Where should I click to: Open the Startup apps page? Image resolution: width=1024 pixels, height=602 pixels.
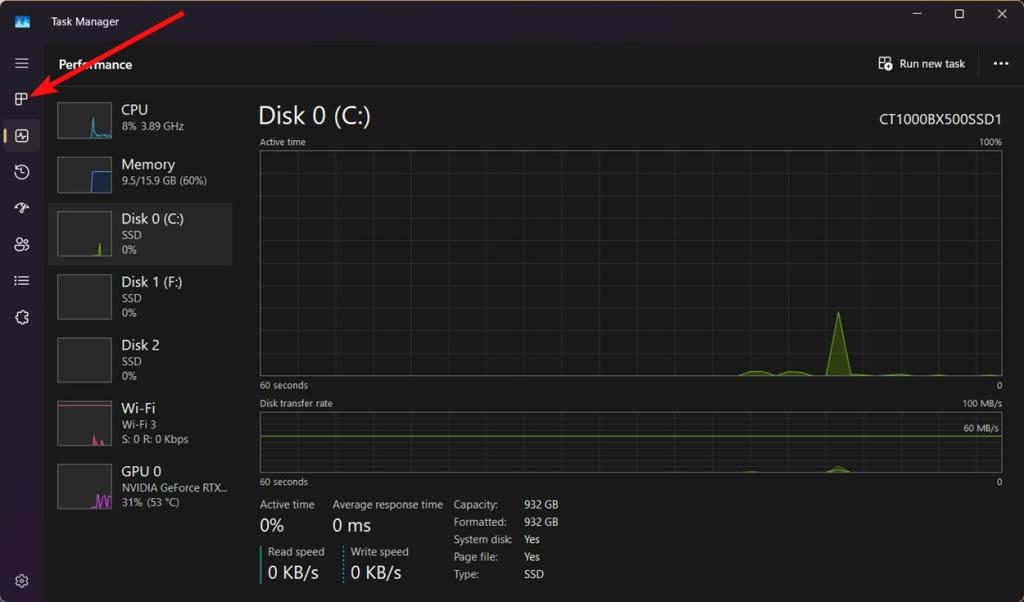(22, 208)
